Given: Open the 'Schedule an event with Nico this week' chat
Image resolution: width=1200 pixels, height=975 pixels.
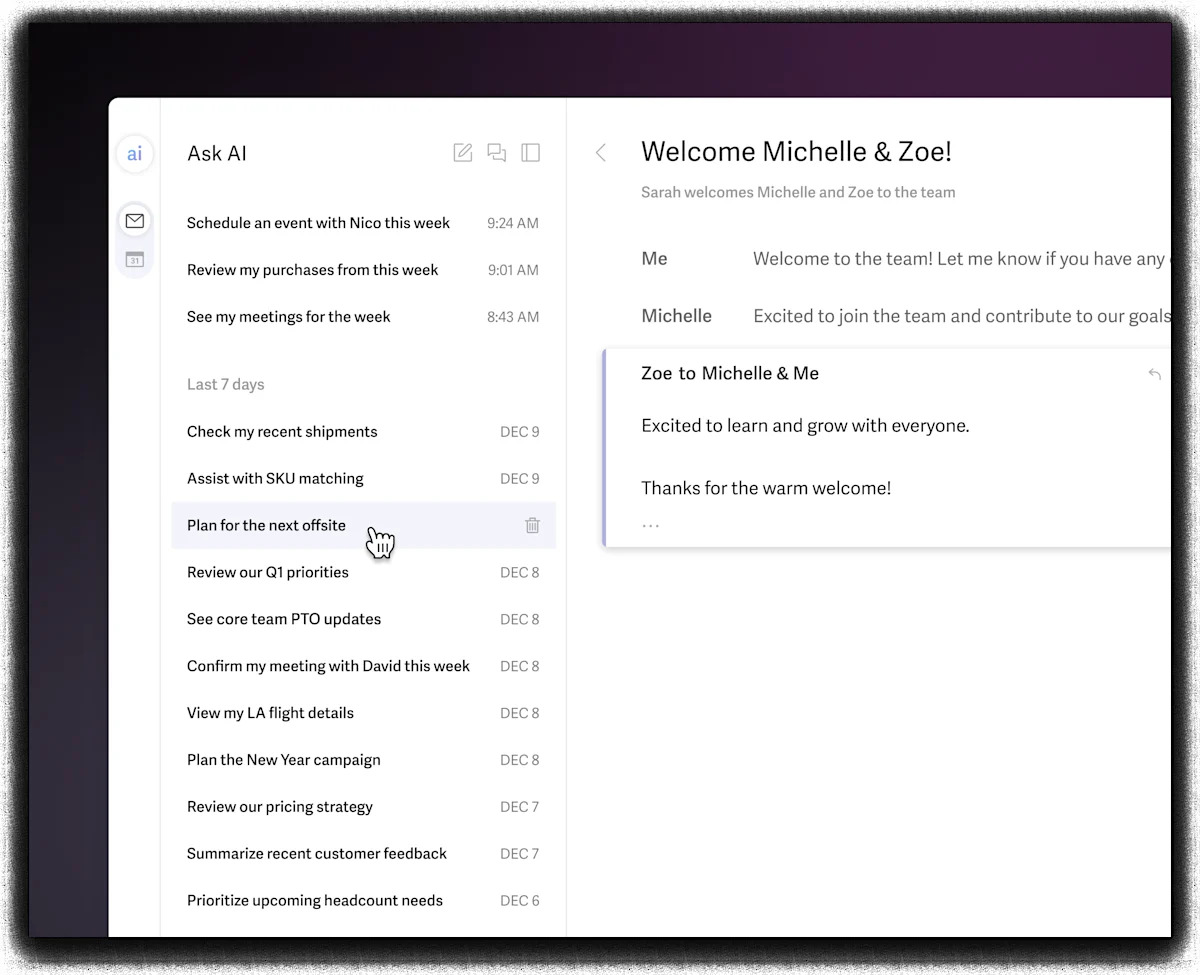Looking at the screenshot, I should click(x=318, y=223).
